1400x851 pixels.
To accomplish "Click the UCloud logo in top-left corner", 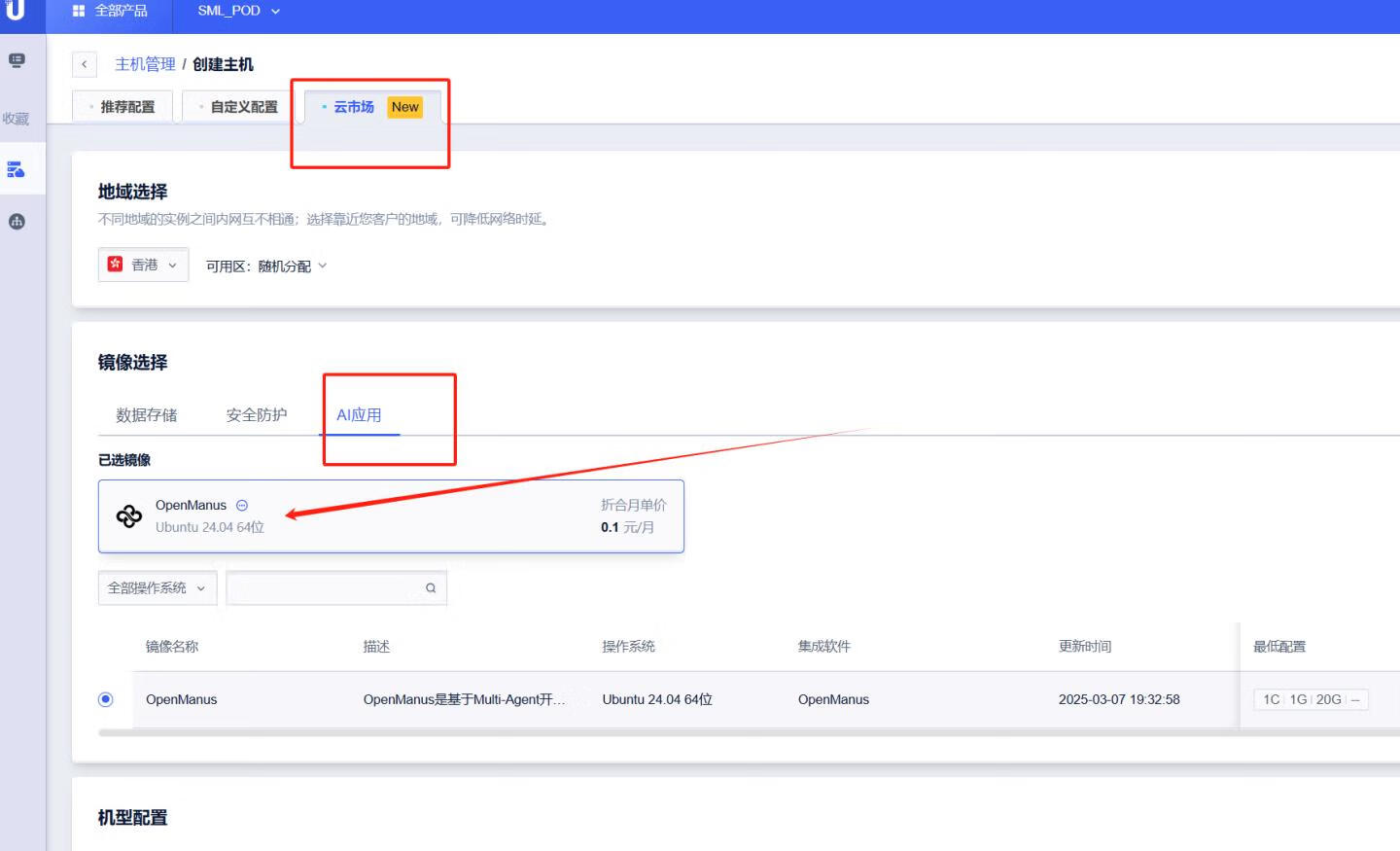I will coord(15,11).
